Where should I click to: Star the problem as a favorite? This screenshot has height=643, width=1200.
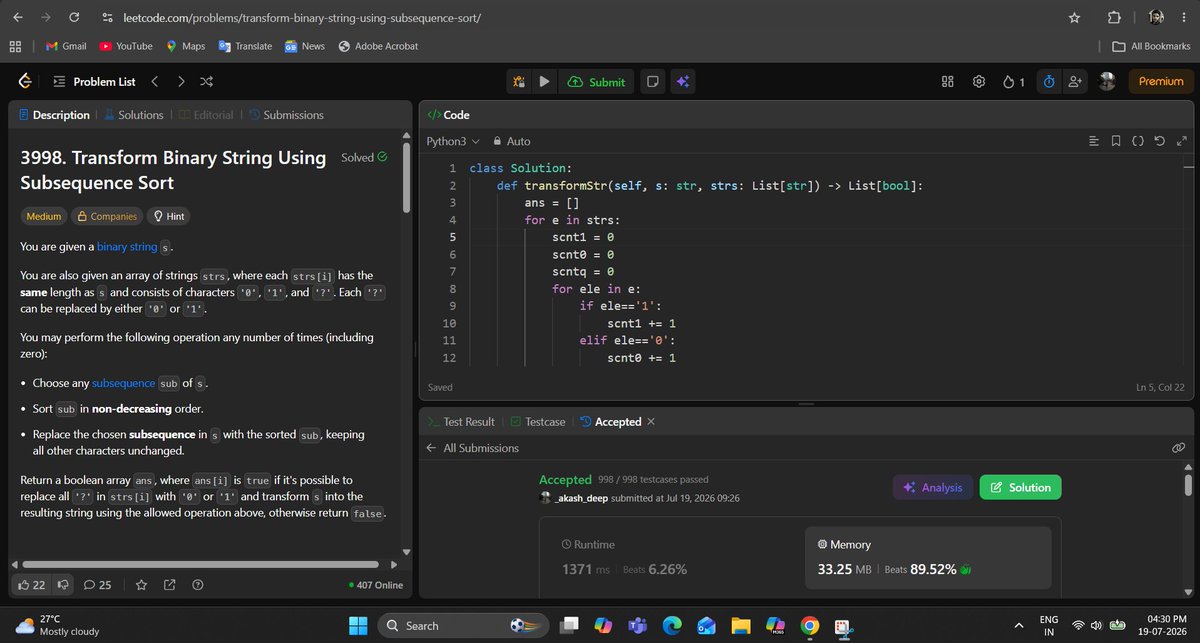[141, 585]
